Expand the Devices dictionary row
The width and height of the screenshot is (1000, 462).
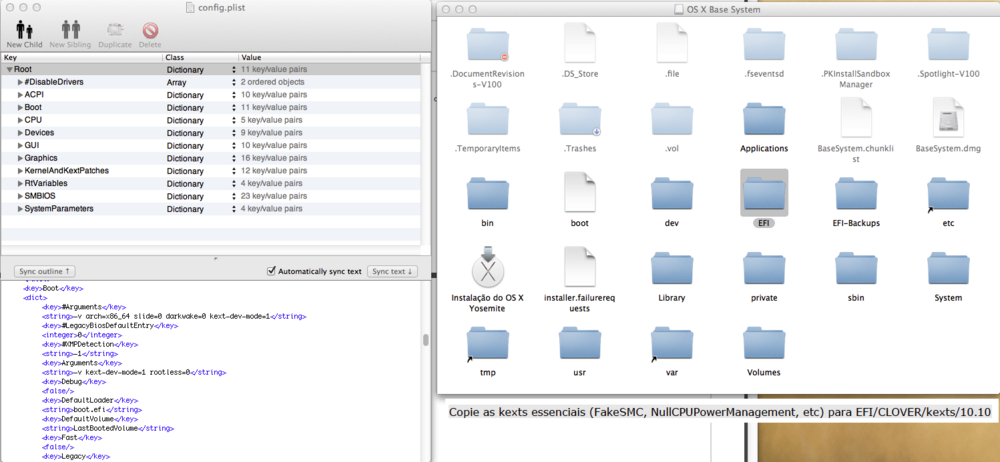[20, 133]
